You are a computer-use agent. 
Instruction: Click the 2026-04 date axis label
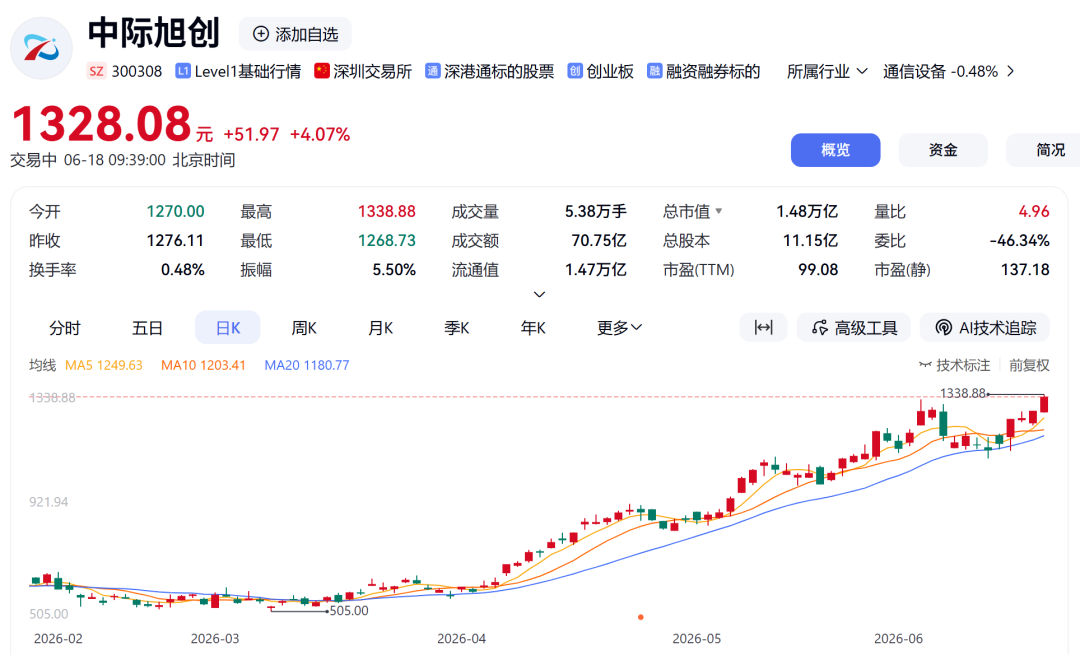(461, 638)
